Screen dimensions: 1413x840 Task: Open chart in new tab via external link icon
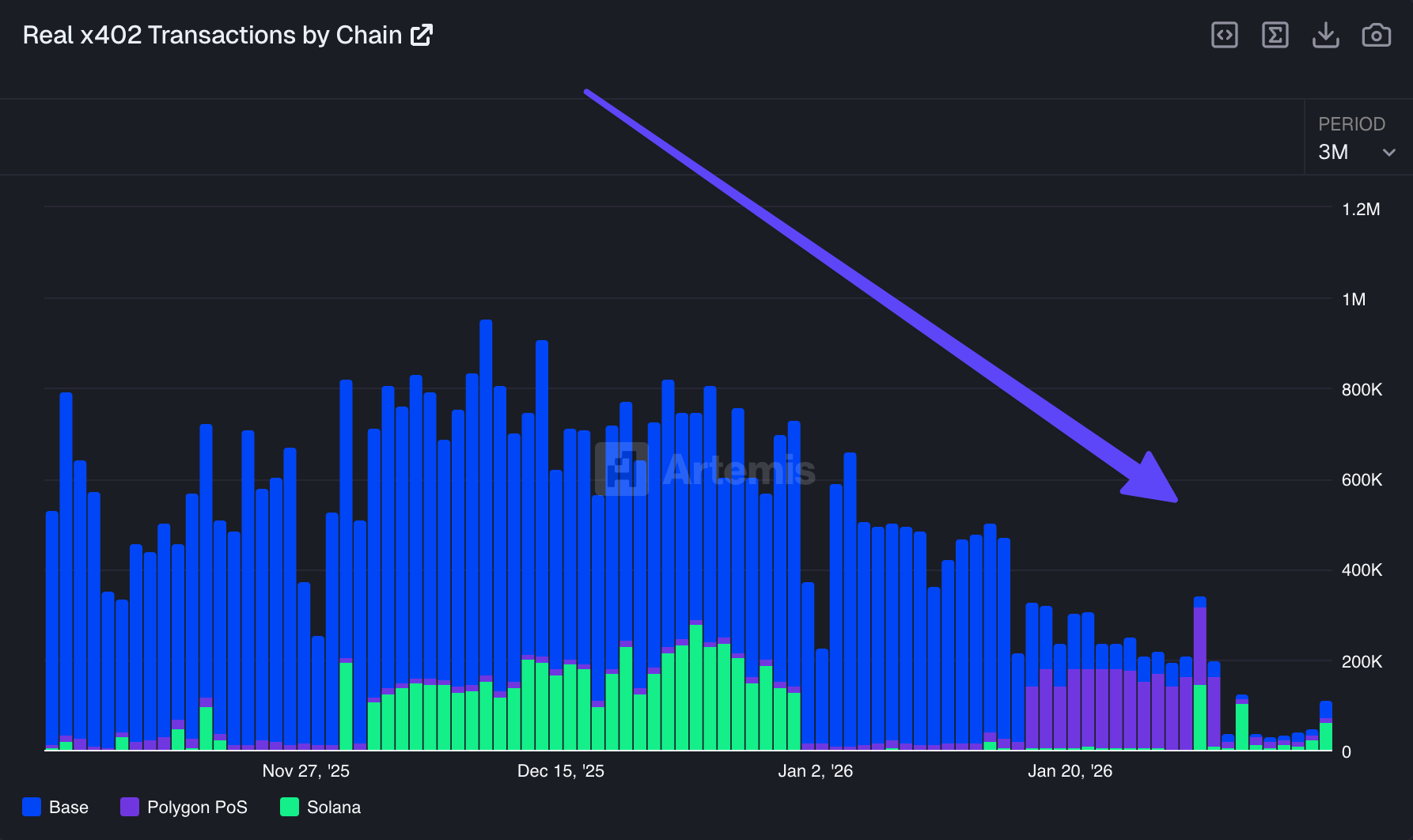coord(422,34)
